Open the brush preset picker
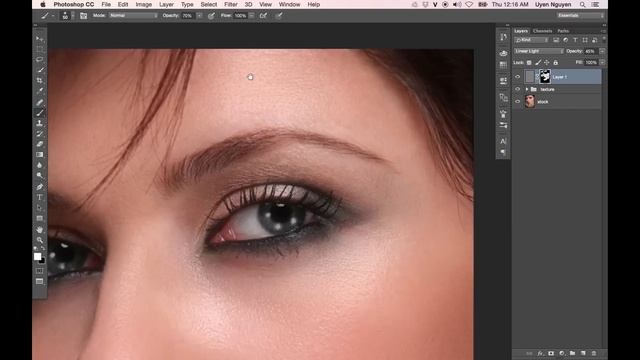640x360 pixels. click(x=67, y=16)
